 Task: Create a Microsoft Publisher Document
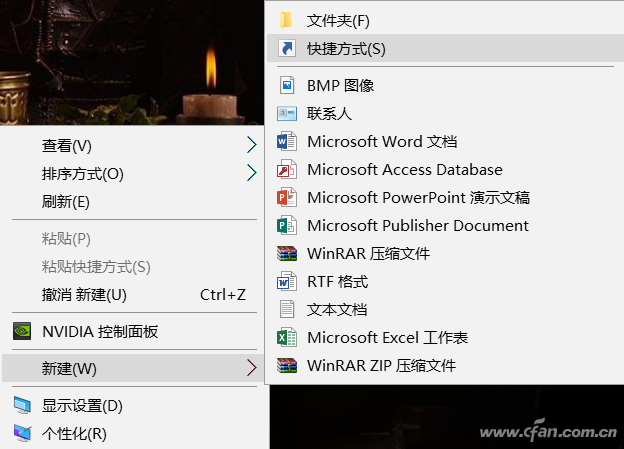445,225
